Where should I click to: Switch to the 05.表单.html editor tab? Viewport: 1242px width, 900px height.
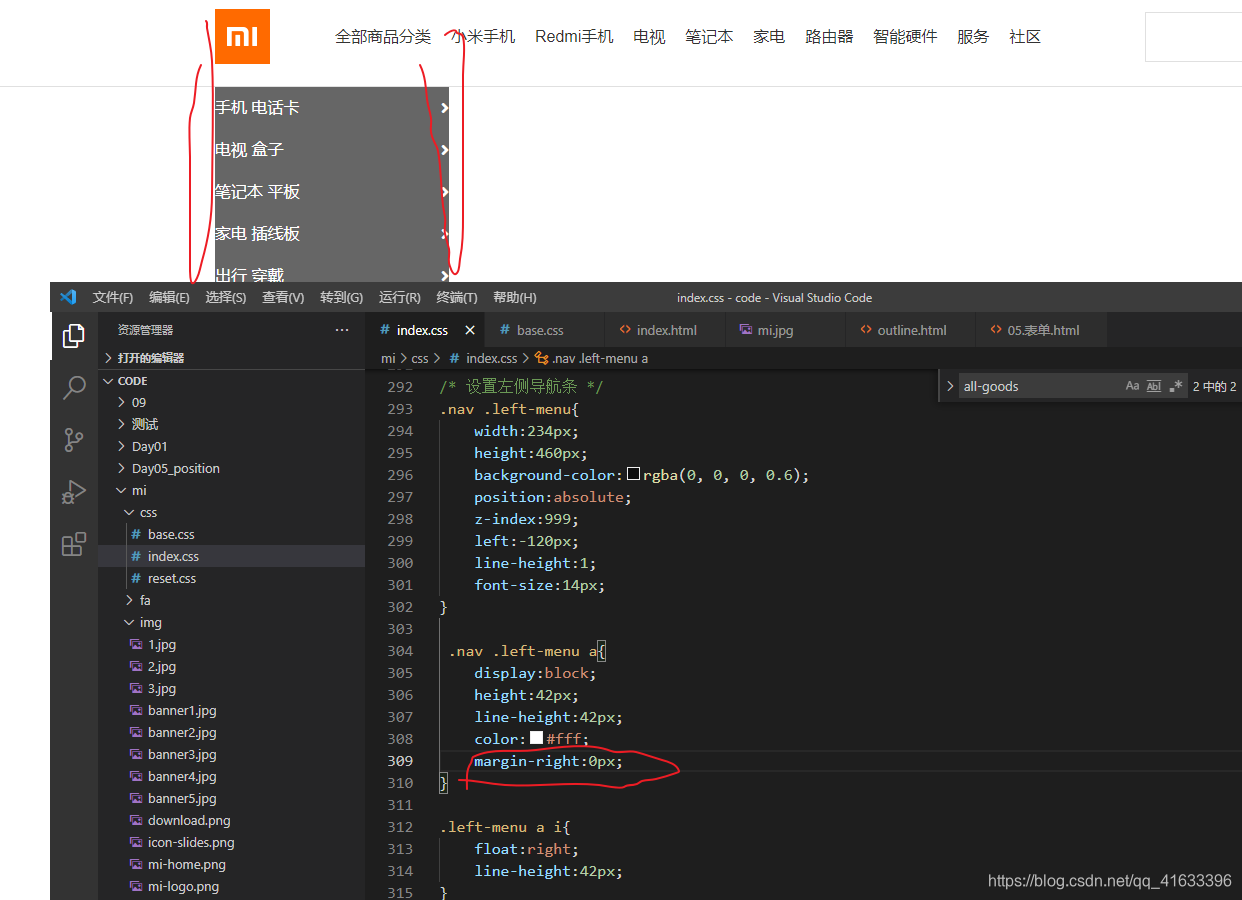coord(1042,330)
